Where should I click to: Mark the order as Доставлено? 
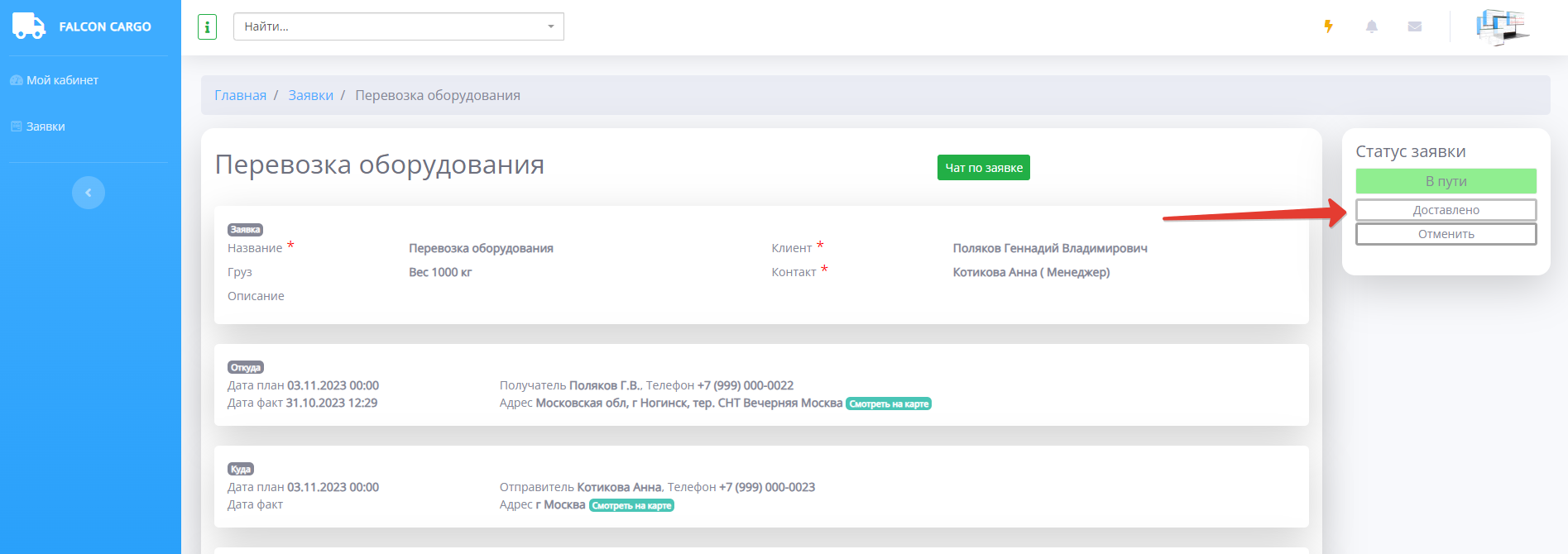pyautogui.click(x=1446, y=210)
